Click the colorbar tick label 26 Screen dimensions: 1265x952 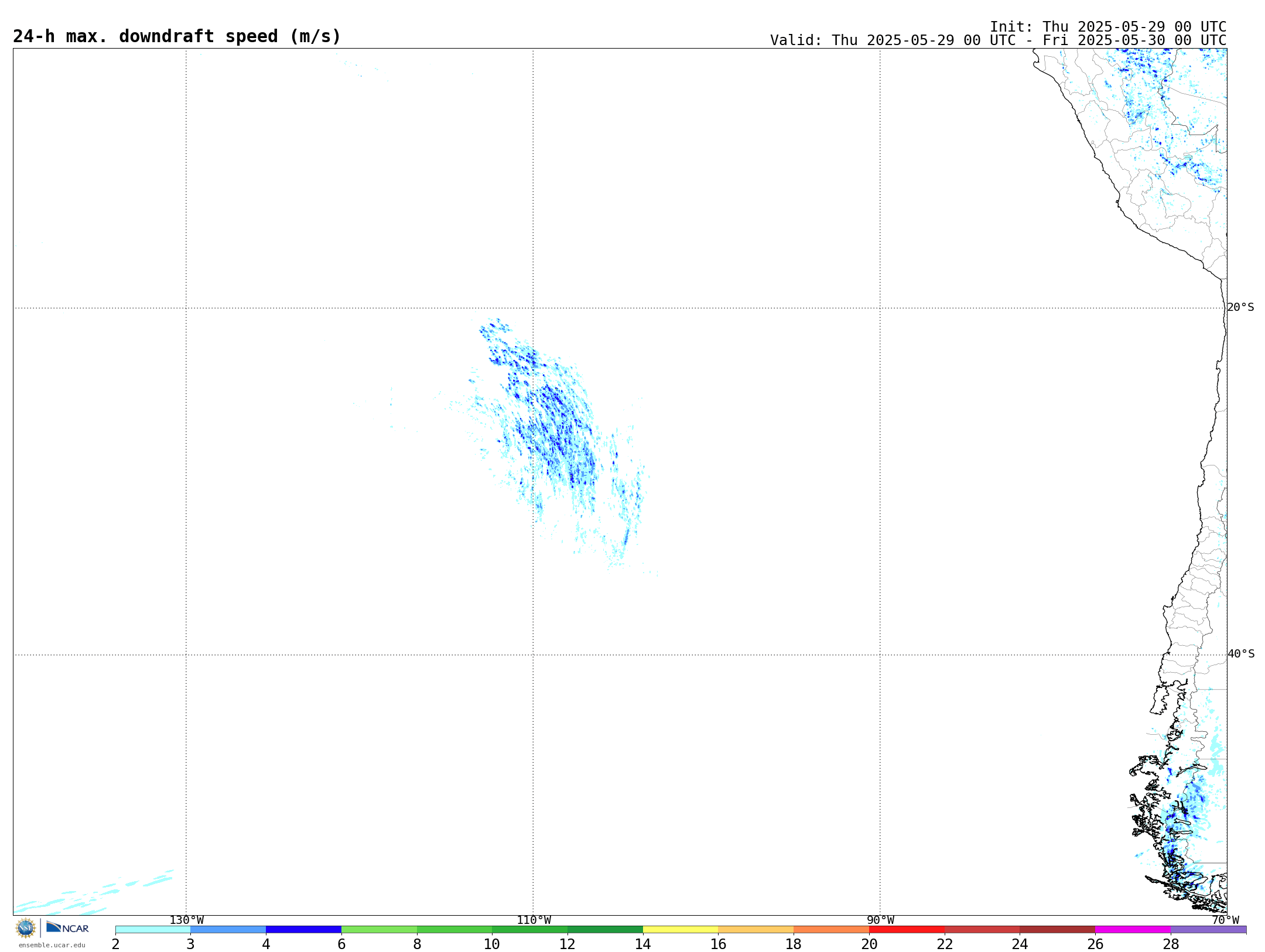point(1095,944)
